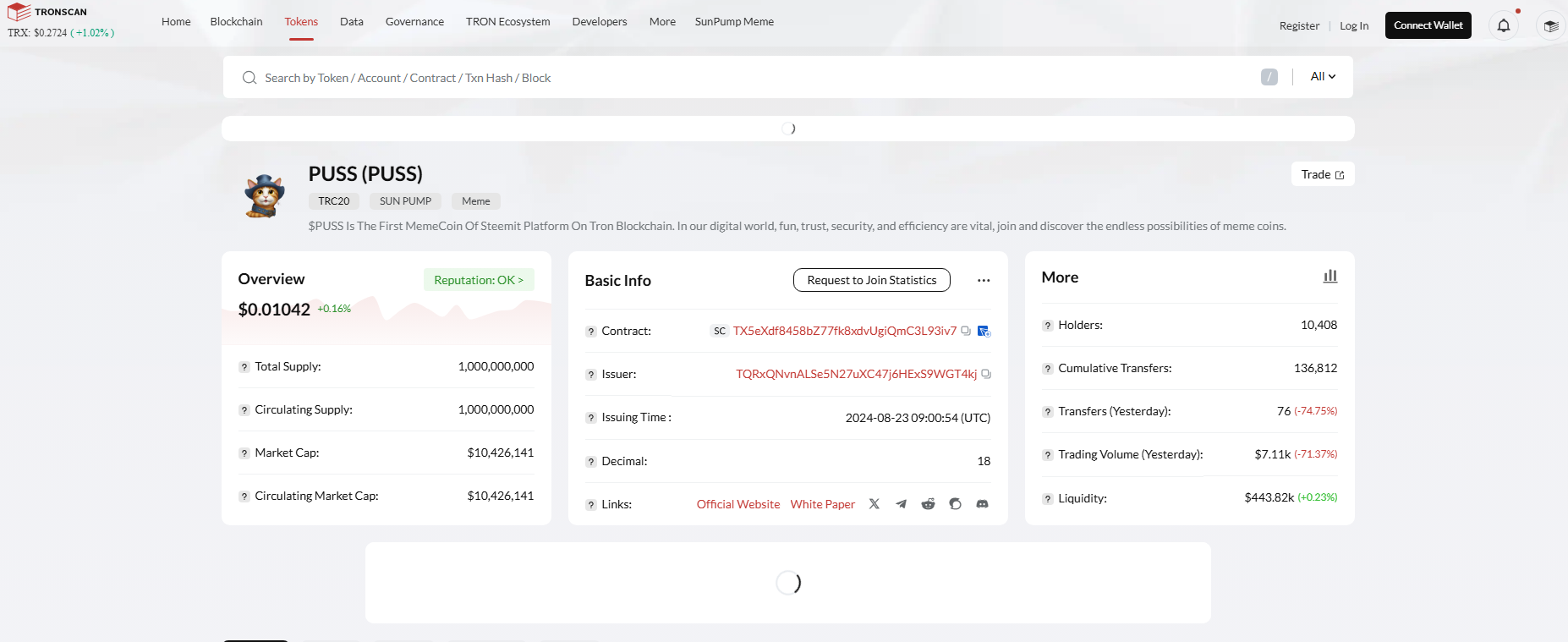Click the Log In link
This screenshot has width=1568, height=642.
1354,25
